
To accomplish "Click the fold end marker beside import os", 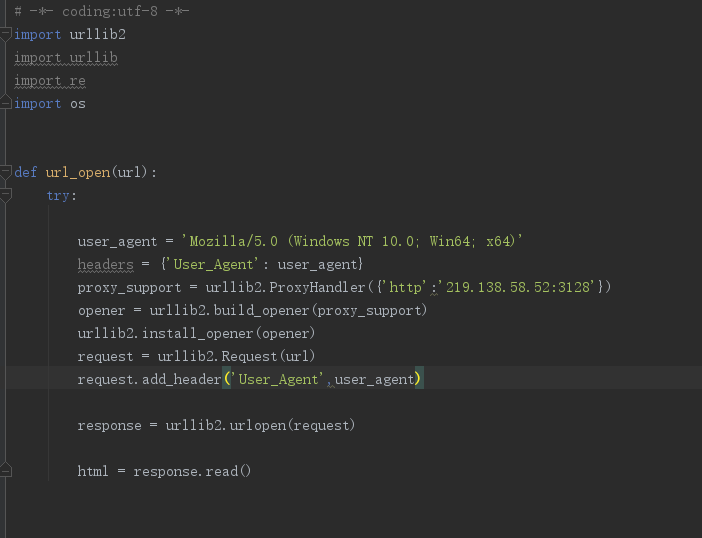I will [6, 104].
